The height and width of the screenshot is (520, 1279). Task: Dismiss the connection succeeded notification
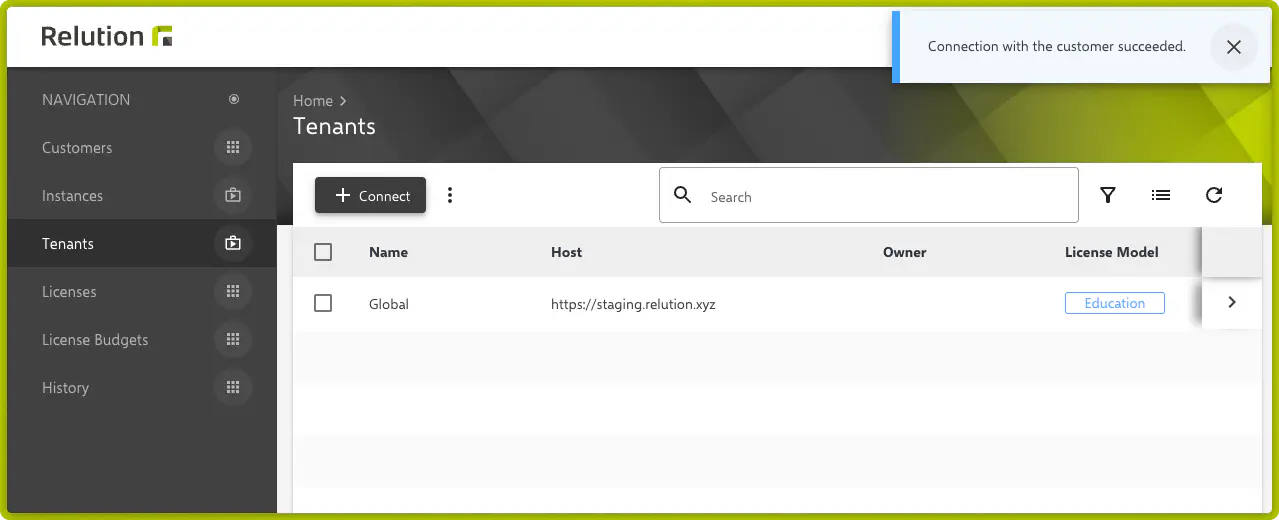coord(1233,47)
